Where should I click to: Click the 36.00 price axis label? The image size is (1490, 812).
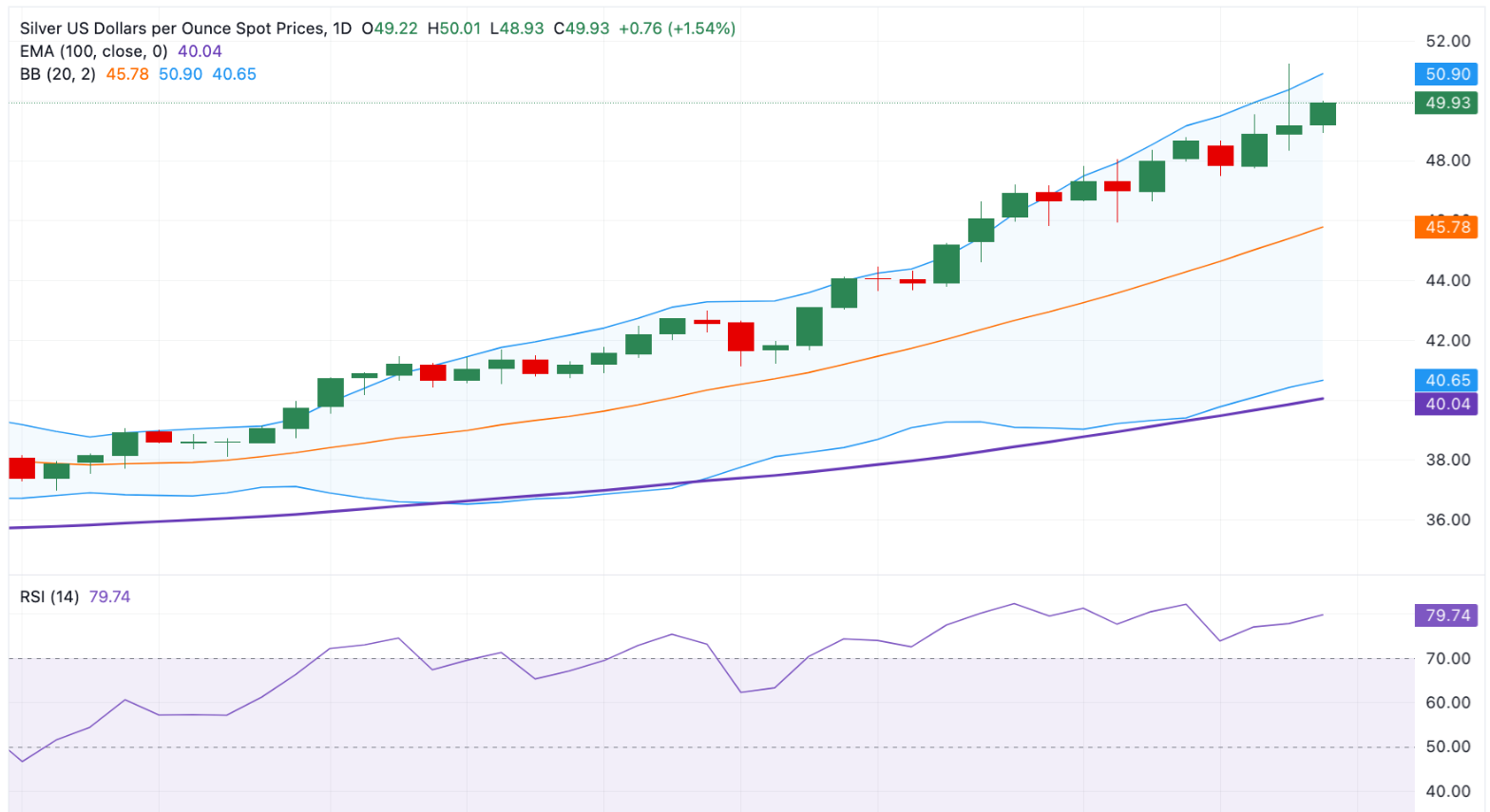1447,519
